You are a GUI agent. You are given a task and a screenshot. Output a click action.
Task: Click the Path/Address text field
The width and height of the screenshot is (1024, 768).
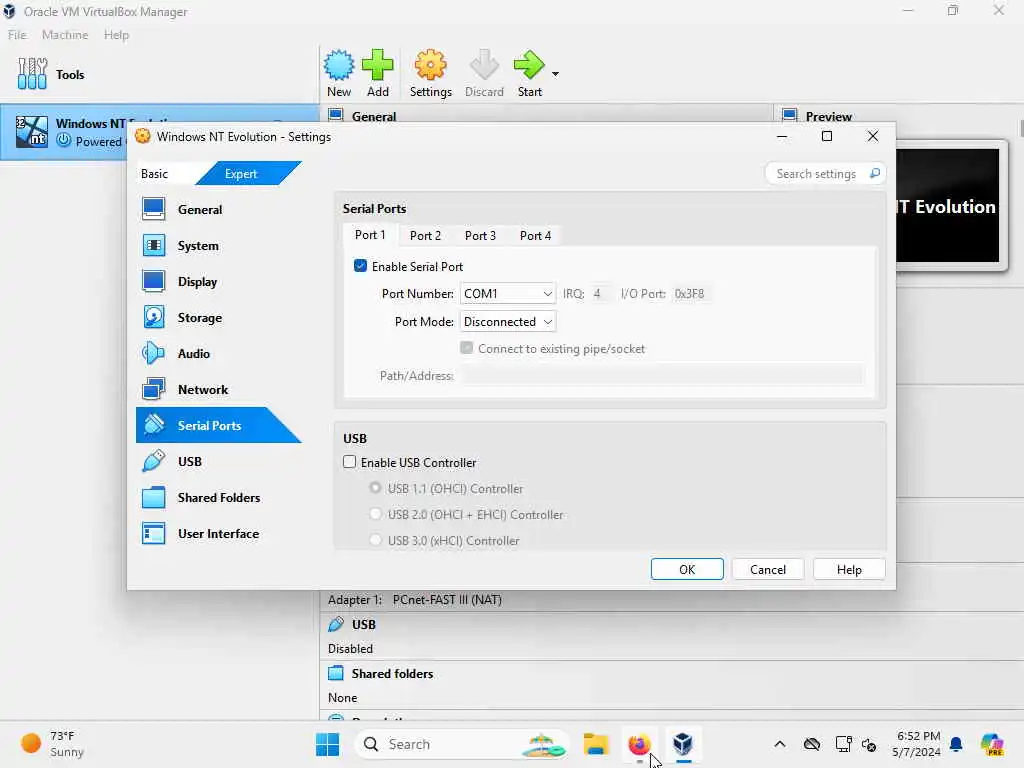pyautogui.click(x=662, y=376)
